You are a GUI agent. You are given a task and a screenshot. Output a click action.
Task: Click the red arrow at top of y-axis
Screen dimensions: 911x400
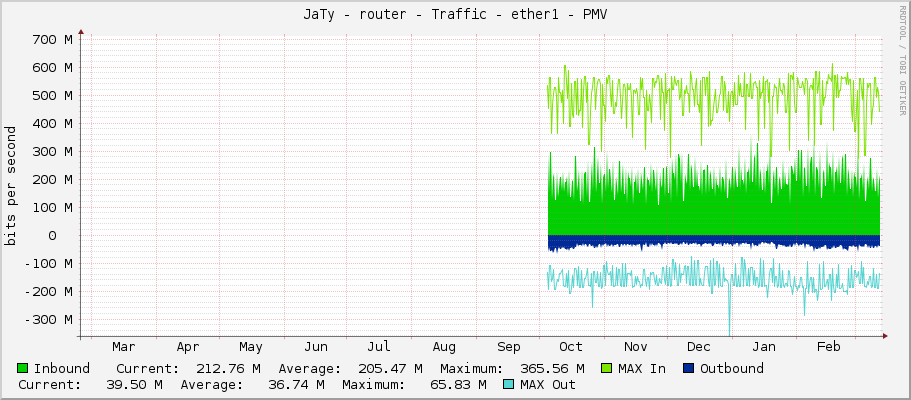click(x=81, y=33)
